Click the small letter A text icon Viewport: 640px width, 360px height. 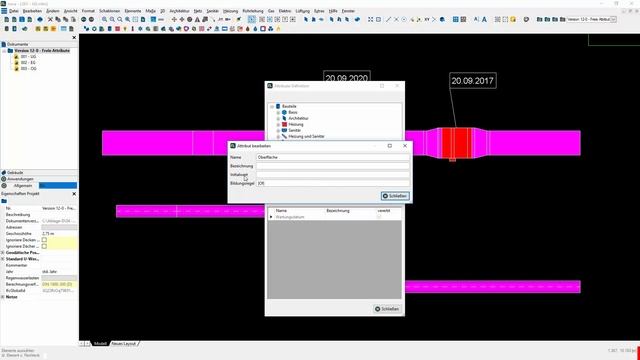point(476,19)
